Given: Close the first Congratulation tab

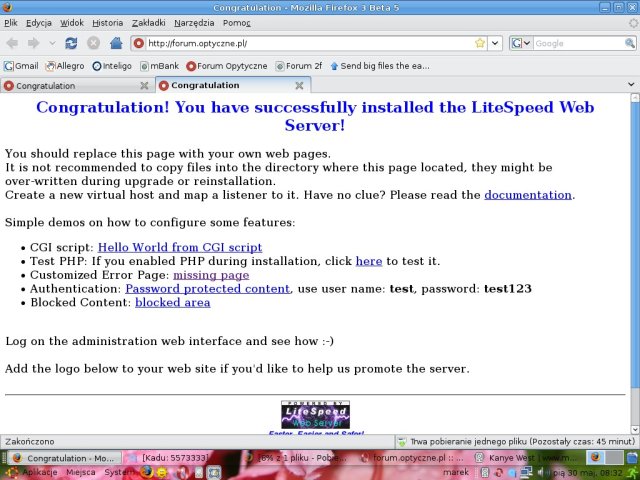Looking at the screenshot, I should 144,86.
